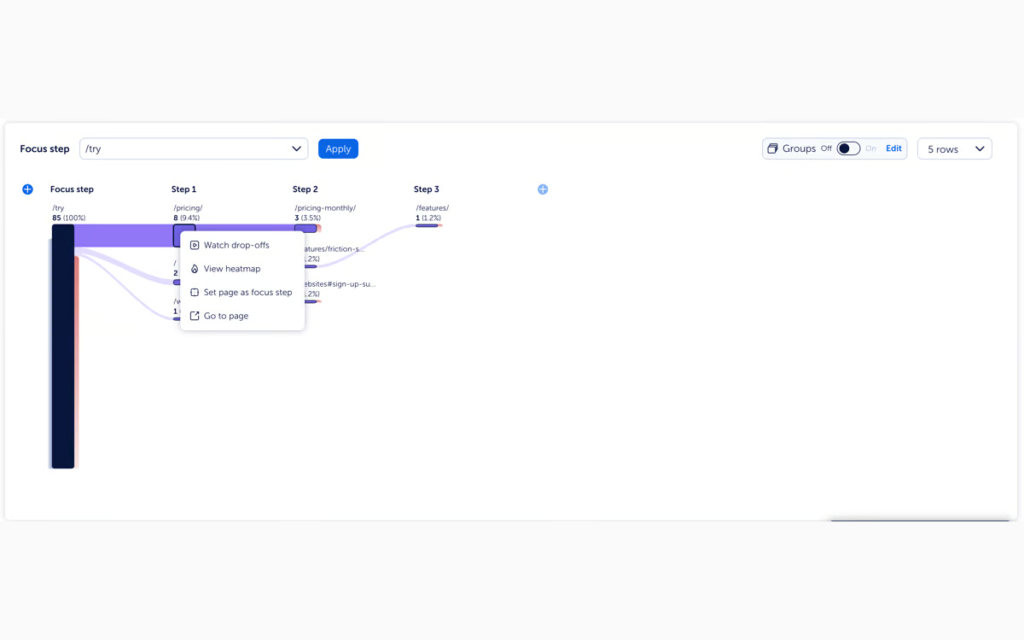Click the /features/ label under Step 3
1024x640 pixels.
432,208
